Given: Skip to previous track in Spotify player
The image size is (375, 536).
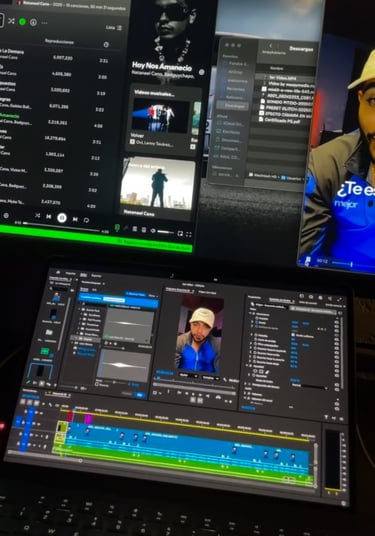Looking at the screenshot, I should click(x=49, y=217).
